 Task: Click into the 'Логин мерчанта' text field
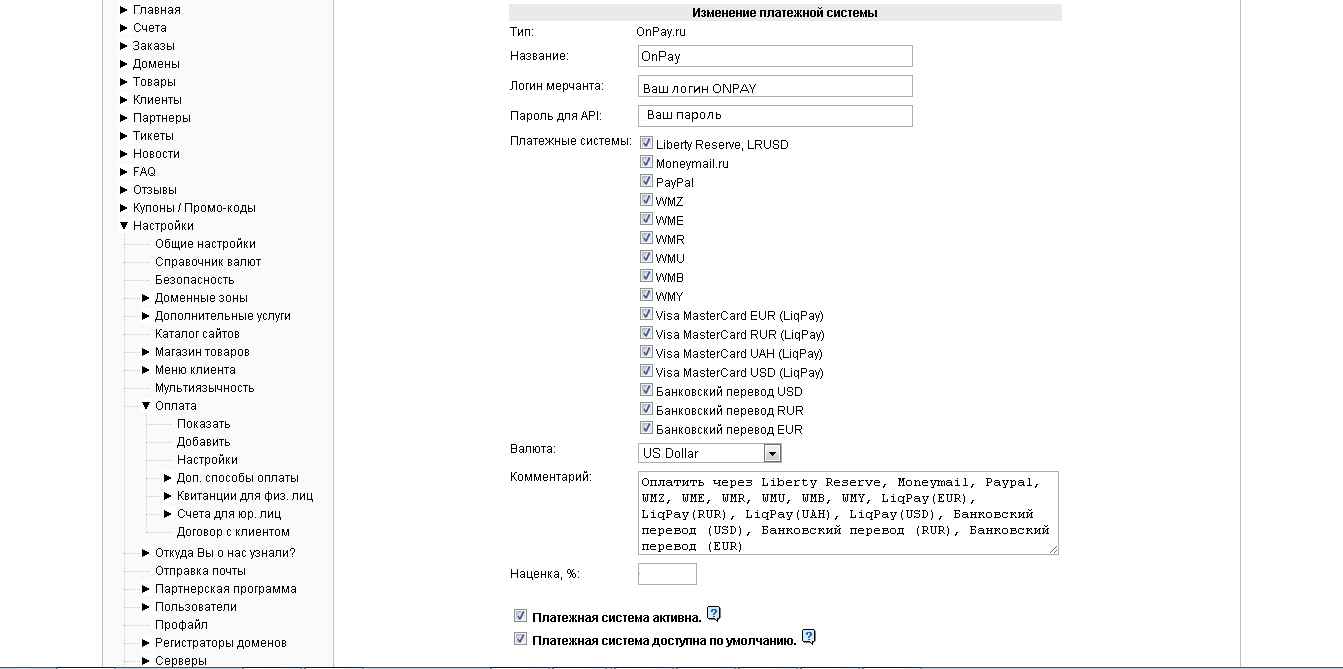[775, 87]
